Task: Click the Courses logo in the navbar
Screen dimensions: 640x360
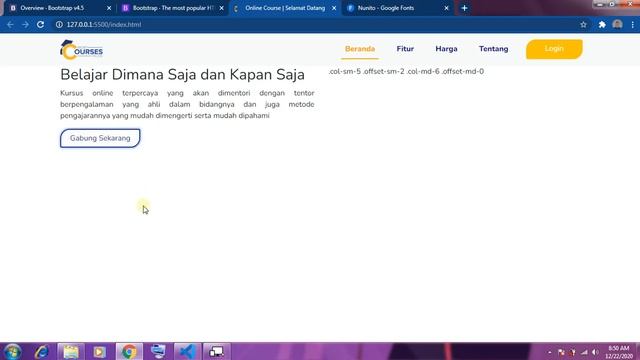Action: (x=81, y=50)
